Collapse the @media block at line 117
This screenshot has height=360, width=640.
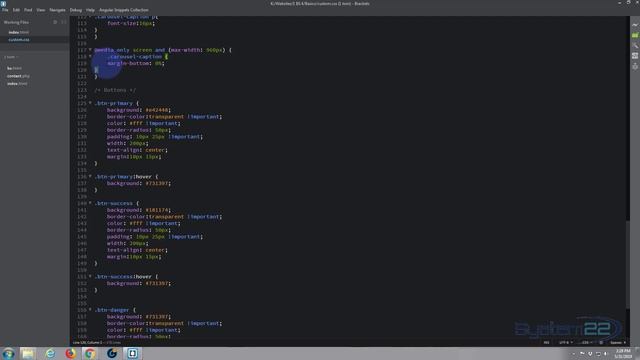click(90, 50)
